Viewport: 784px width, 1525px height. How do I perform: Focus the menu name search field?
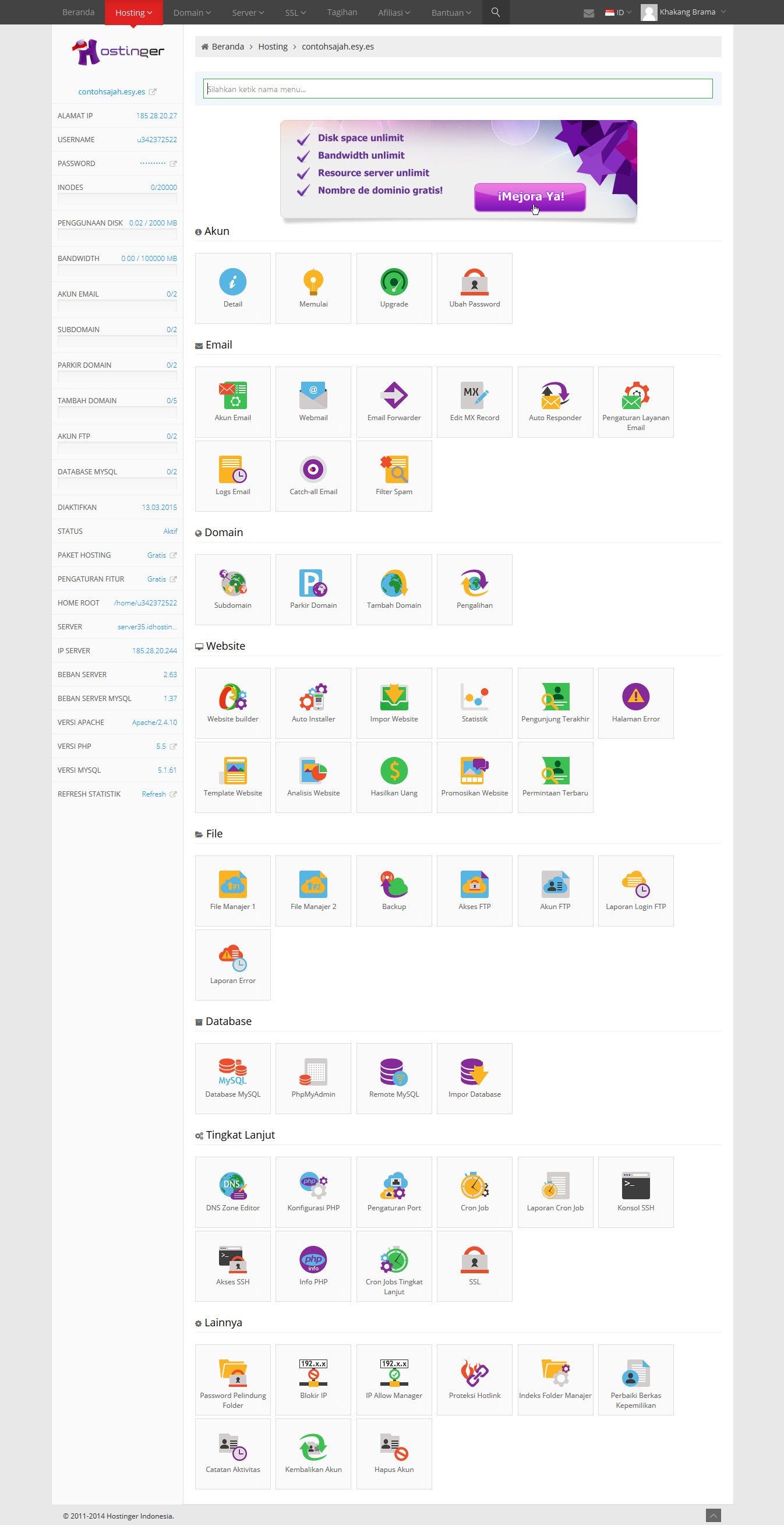(x=457, y=89)
